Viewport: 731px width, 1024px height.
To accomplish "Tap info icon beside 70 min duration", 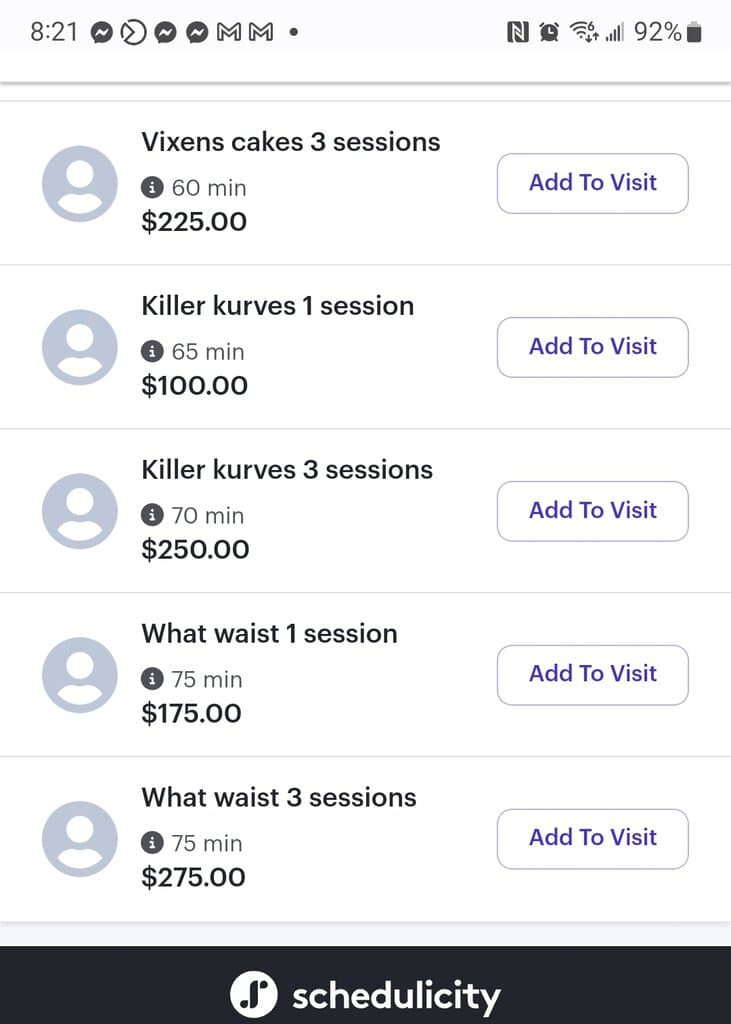I will 152,516.
